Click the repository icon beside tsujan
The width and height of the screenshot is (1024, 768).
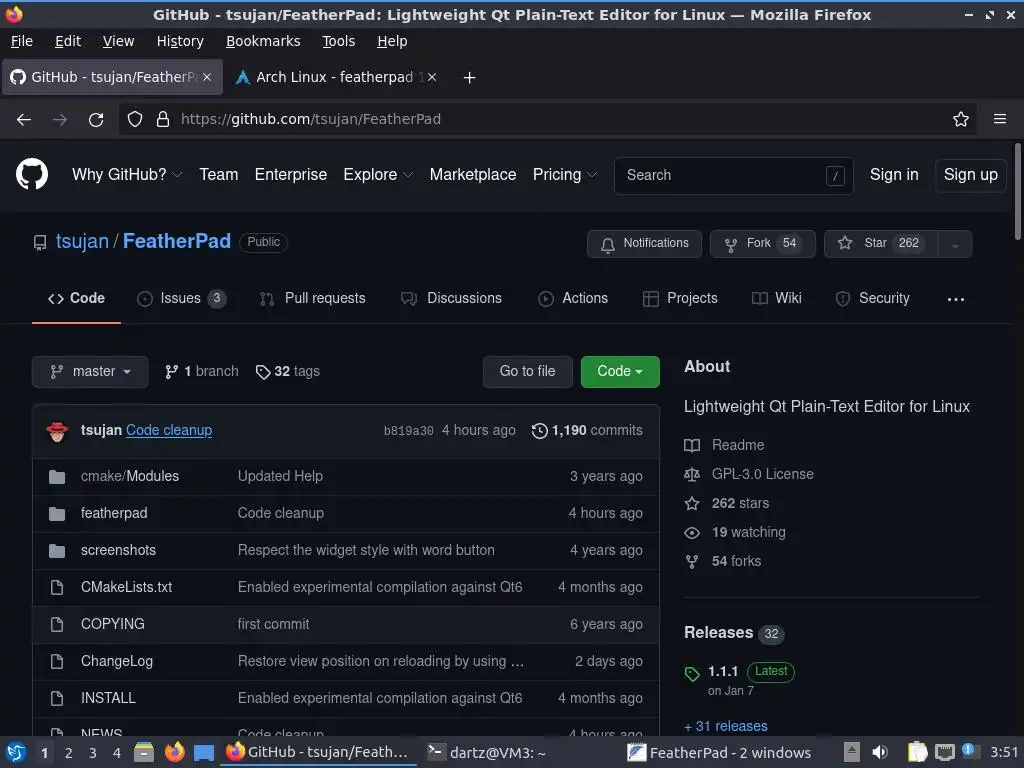pos(40,243)
